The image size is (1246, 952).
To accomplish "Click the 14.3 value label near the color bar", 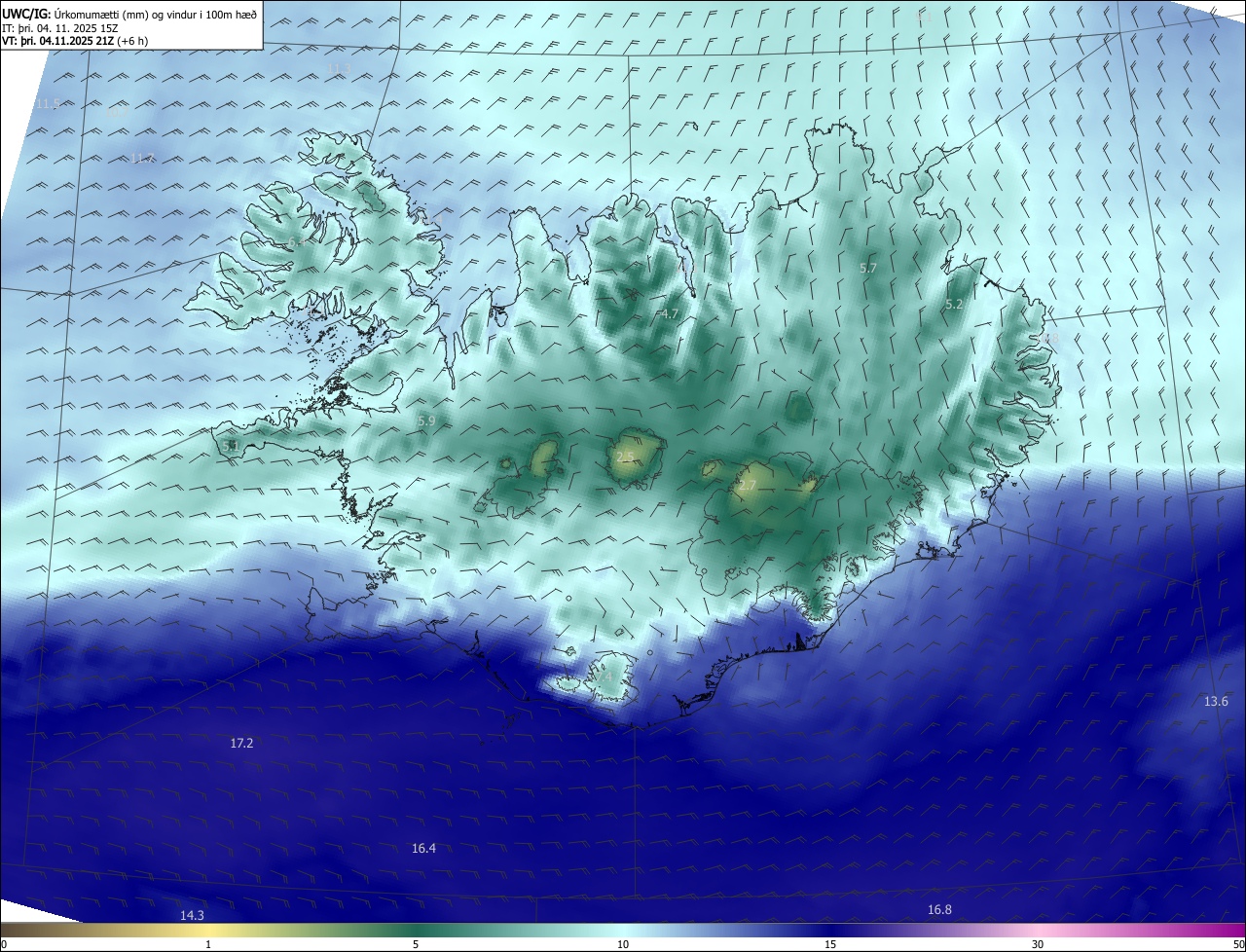I will coord(192,916).
